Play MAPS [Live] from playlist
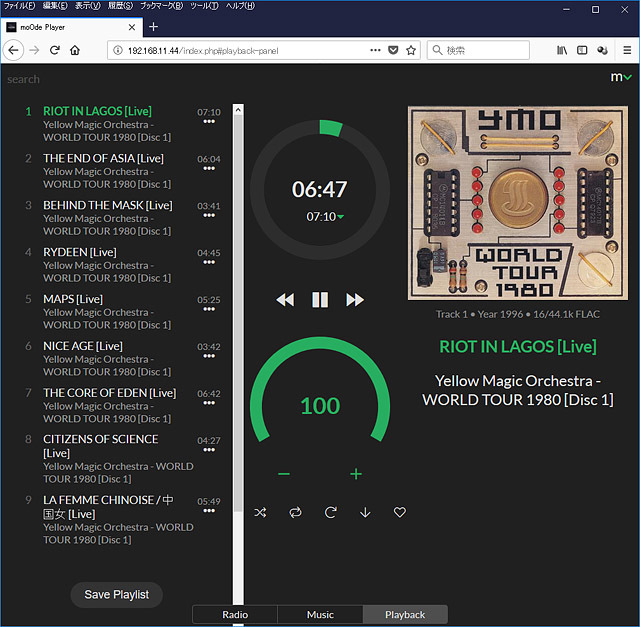Viewport: 640px width, 627px height. [x=73, y=299]
